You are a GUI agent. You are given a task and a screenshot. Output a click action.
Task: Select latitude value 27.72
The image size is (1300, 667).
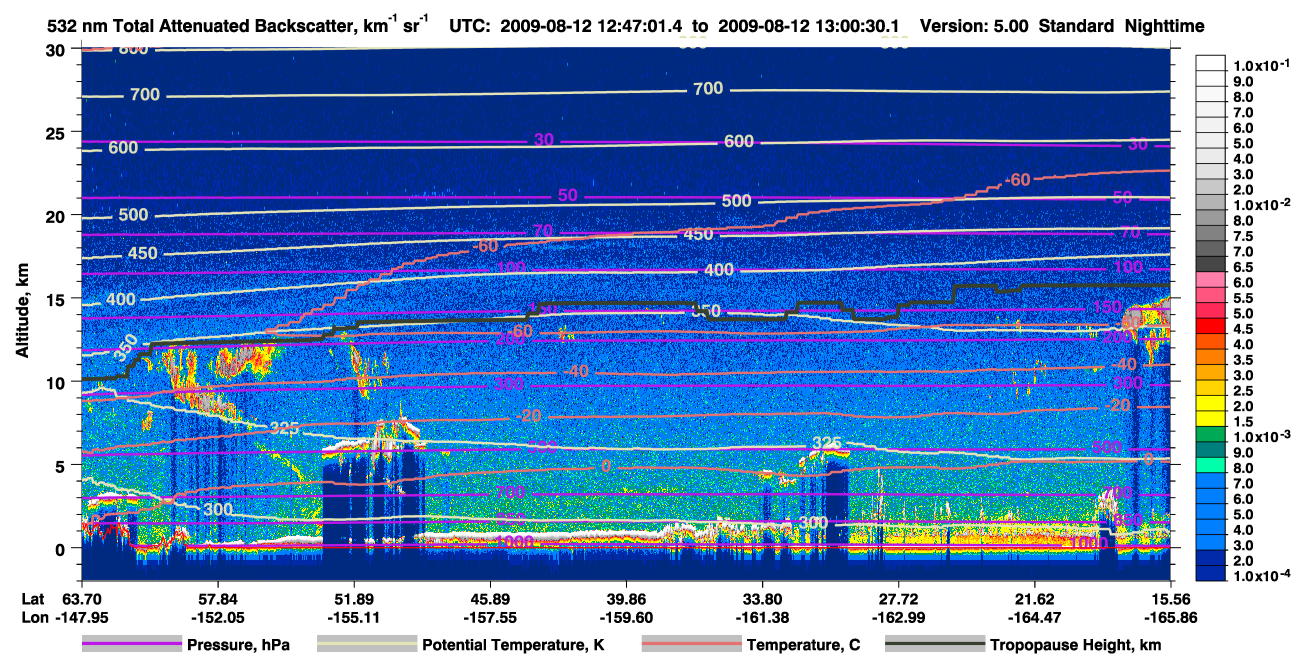coord(899,597)
